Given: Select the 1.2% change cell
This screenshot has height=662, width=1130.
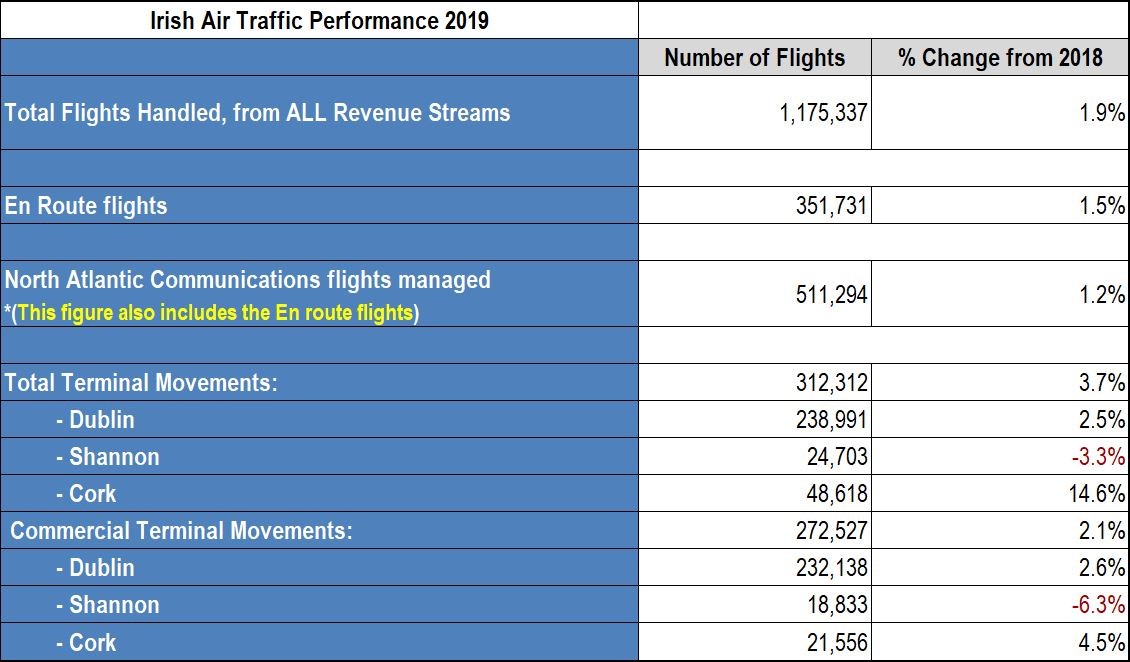Looking at the screenshot, I should click(1000, 294).
